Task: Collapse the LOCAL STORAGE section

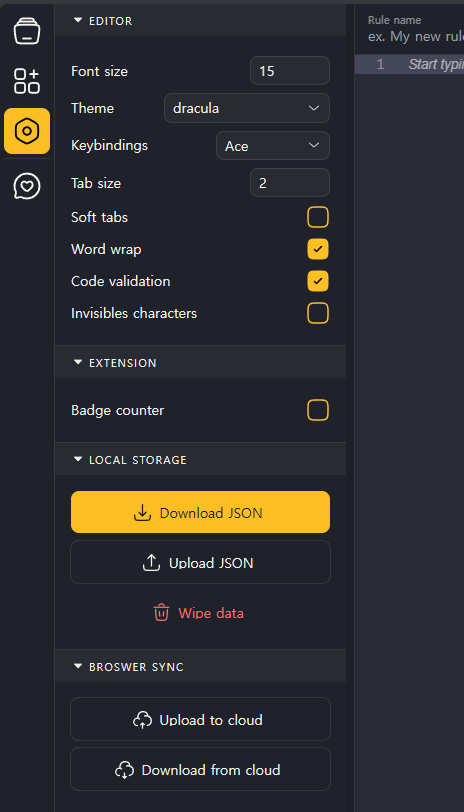Action: (130, 459)
